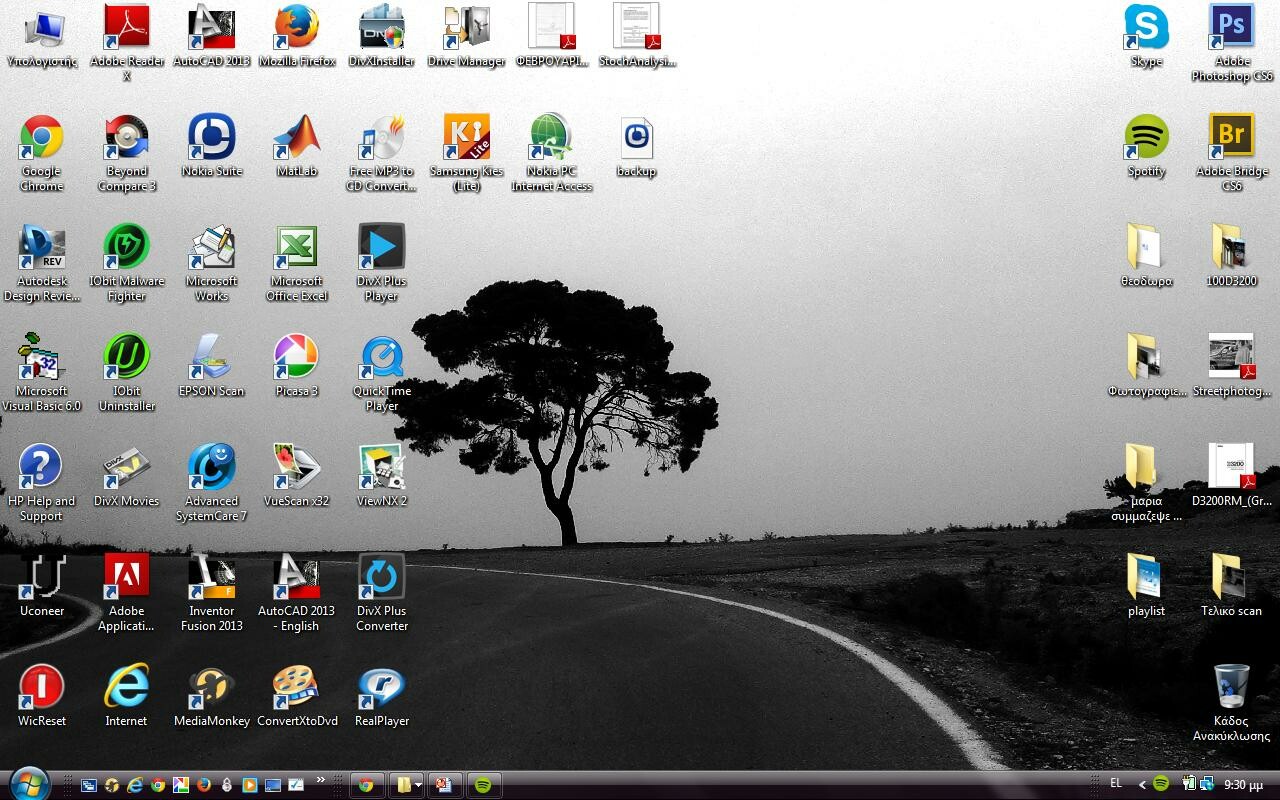The image size is (1280, 800).
Task: Select the Adobe Bridge CS6 icon
Action: coord(1232,138)
